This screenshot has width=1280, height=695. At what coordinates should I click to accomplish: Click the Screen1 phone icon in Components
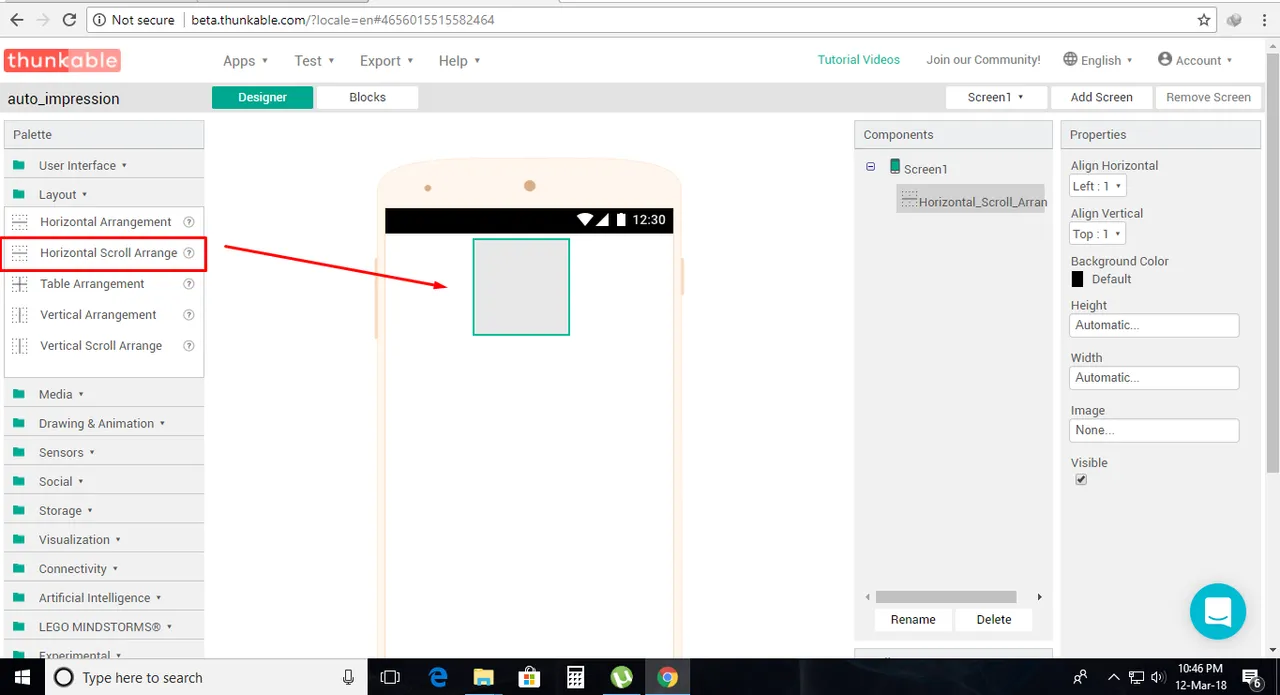click(x=895, y=167)
